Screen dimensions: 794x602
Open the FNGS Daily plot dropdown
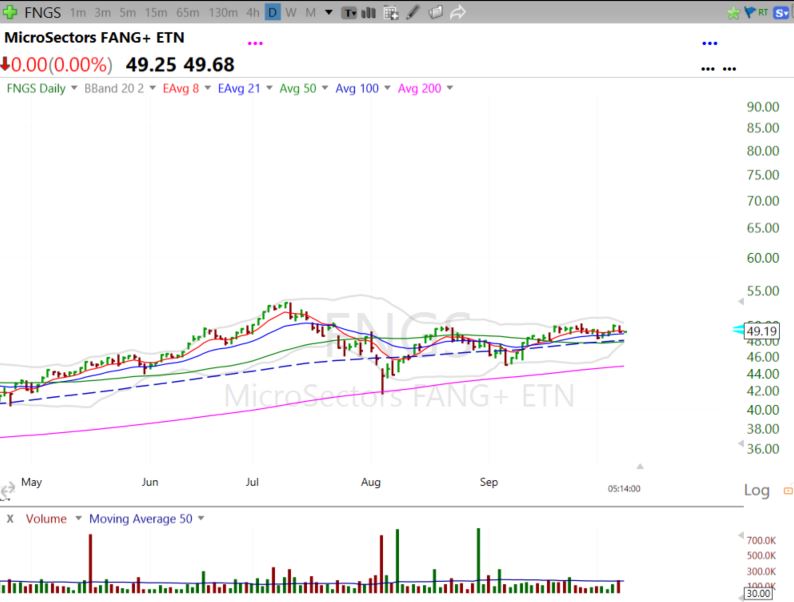(x=74, y=88)
